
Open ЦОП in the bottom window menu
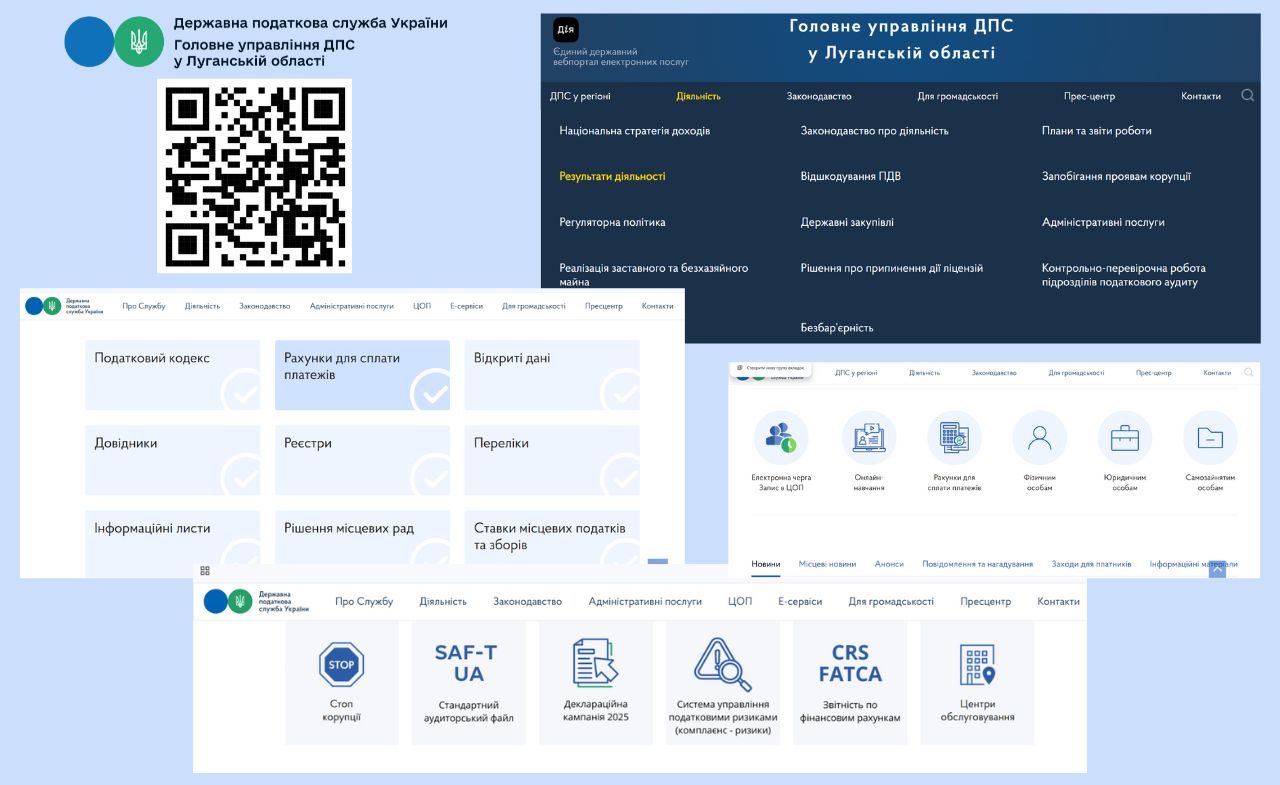pos(740,601)
